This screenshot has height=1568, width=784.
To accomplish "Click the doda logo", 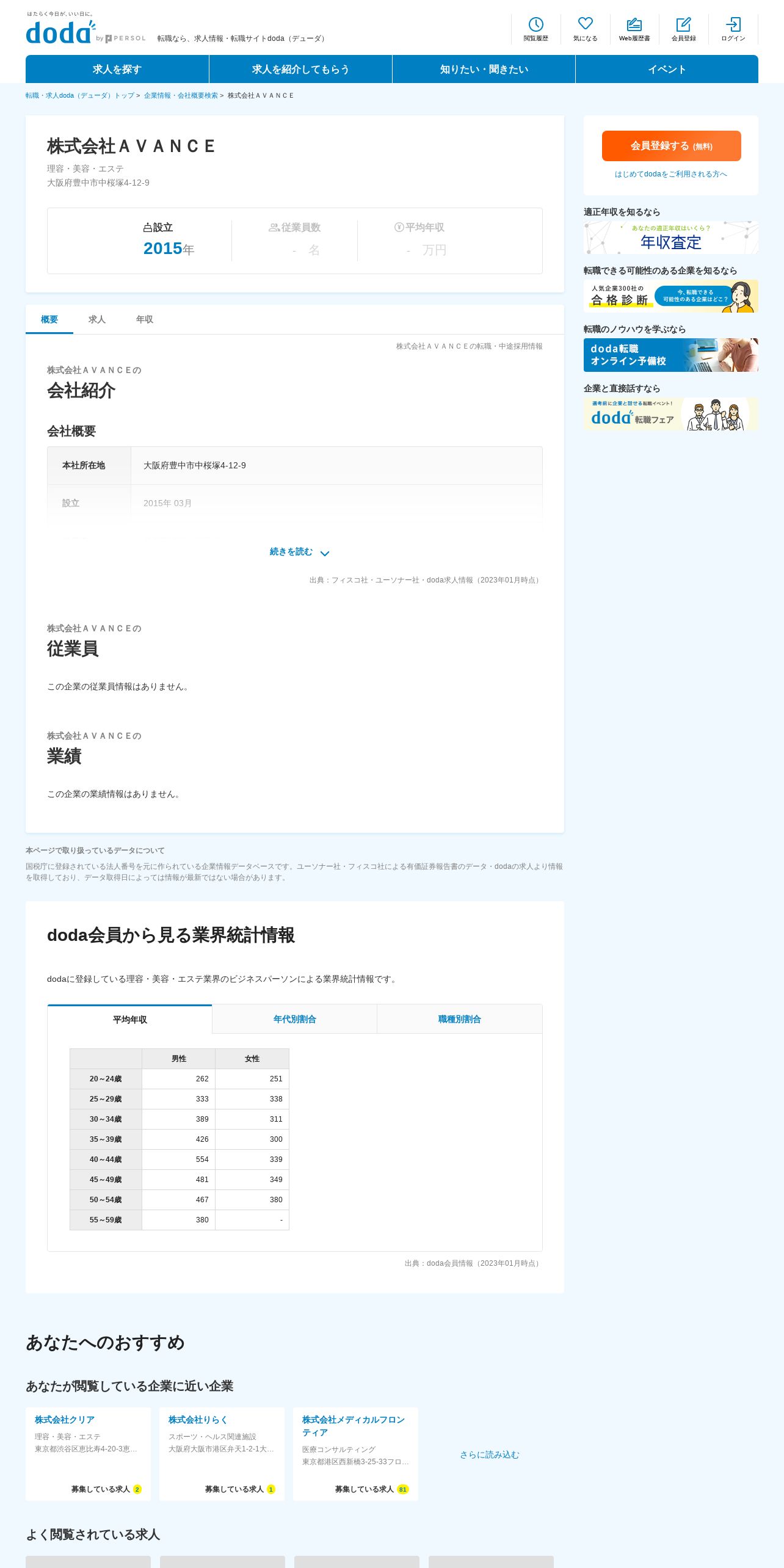I will [x=60, y=32].
